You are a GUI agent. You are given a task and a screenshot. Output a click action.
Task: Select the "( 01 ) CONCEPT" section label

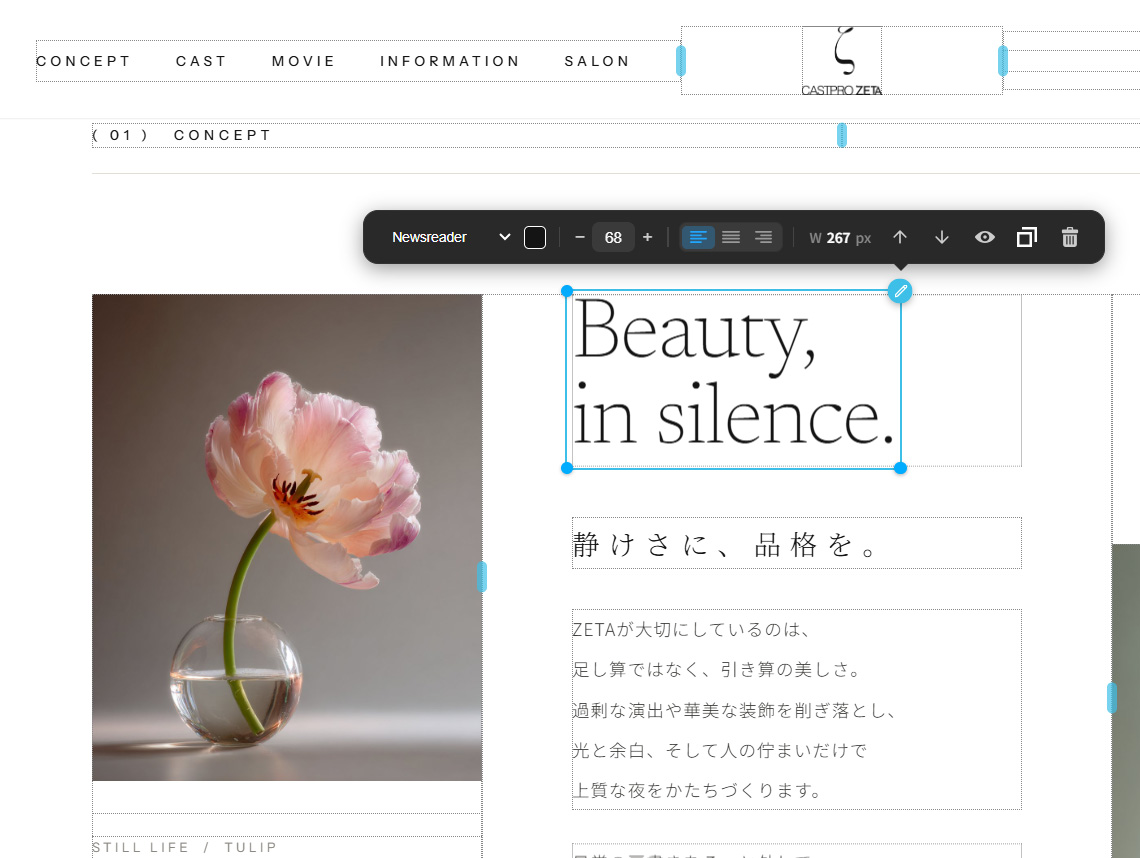[x=182, y=135]
